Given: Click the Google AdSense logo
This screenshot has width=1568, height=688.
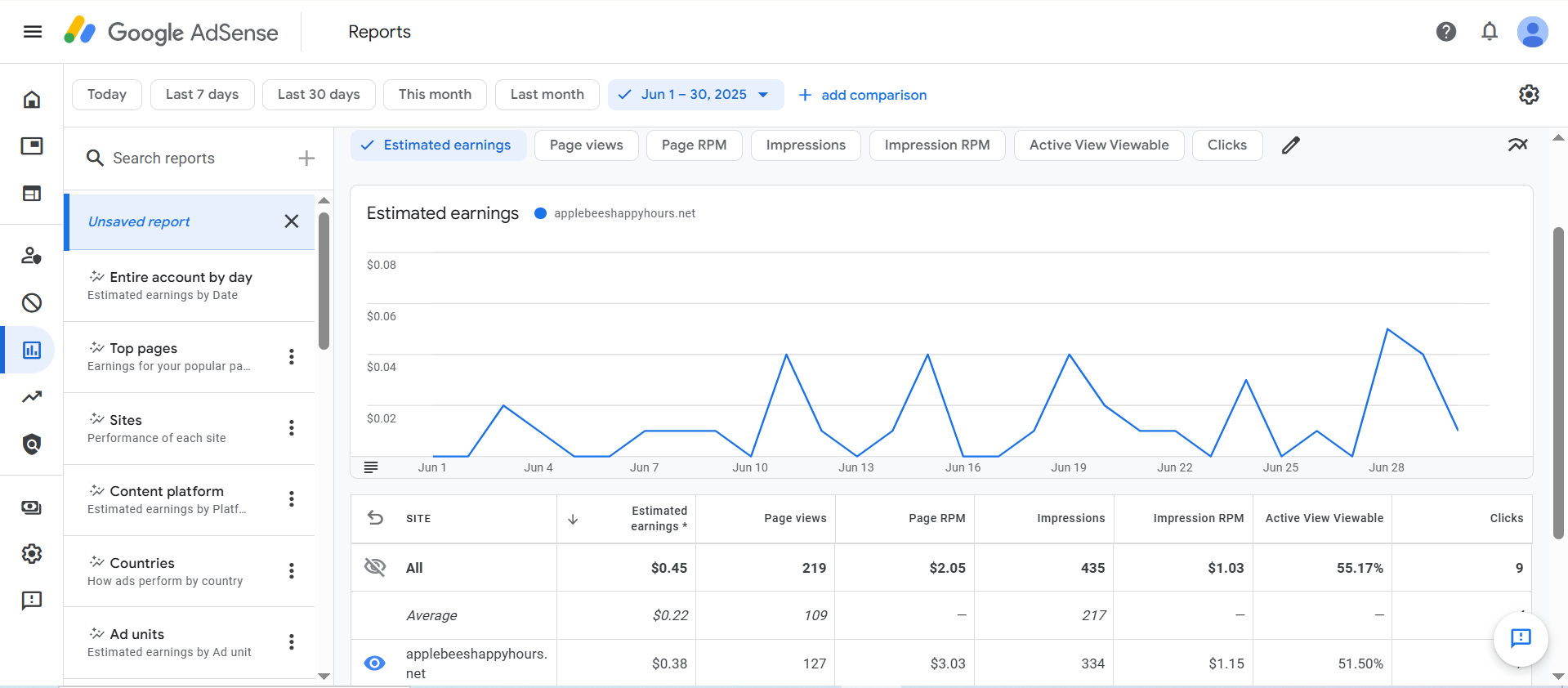Looking at the screenshot, I should point(171,32).
